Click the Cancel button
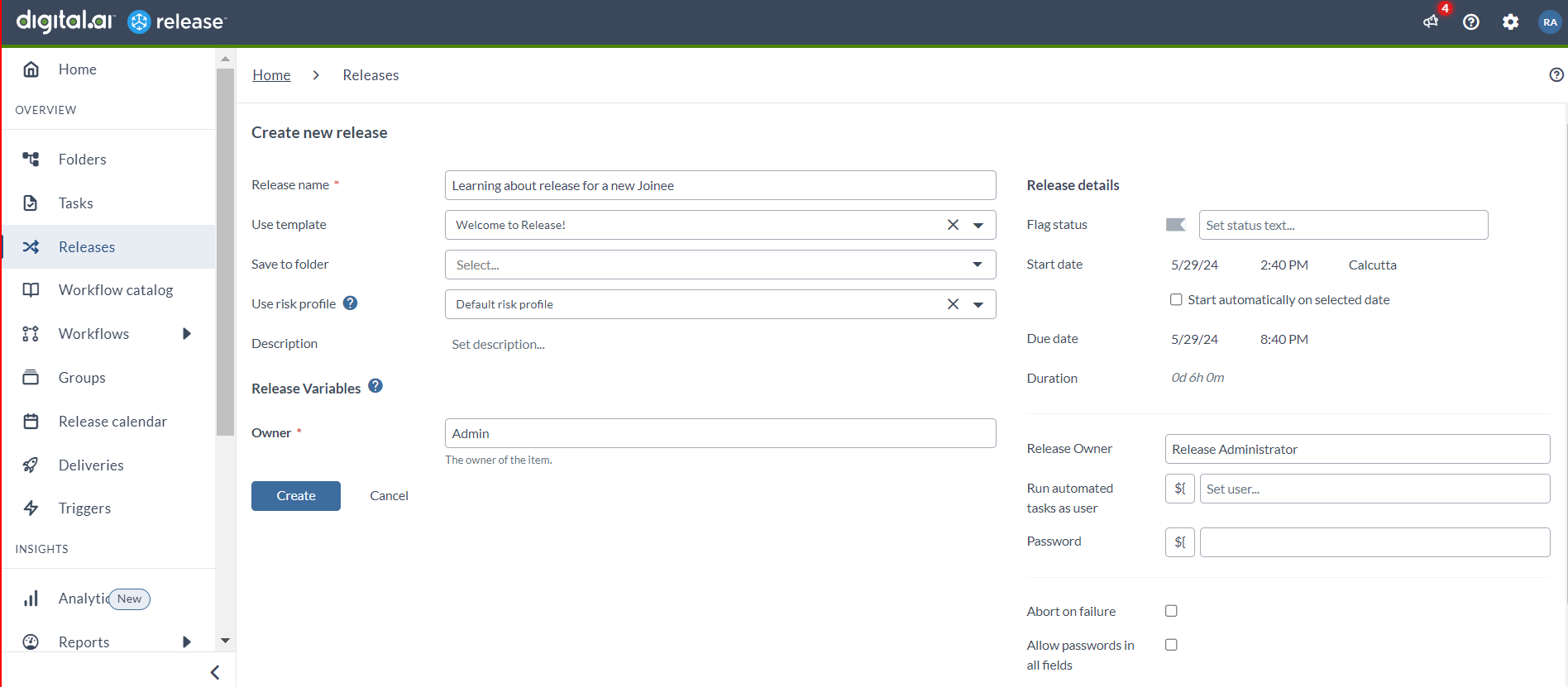This screenshot has height=687, width=1568. (389, 496)
